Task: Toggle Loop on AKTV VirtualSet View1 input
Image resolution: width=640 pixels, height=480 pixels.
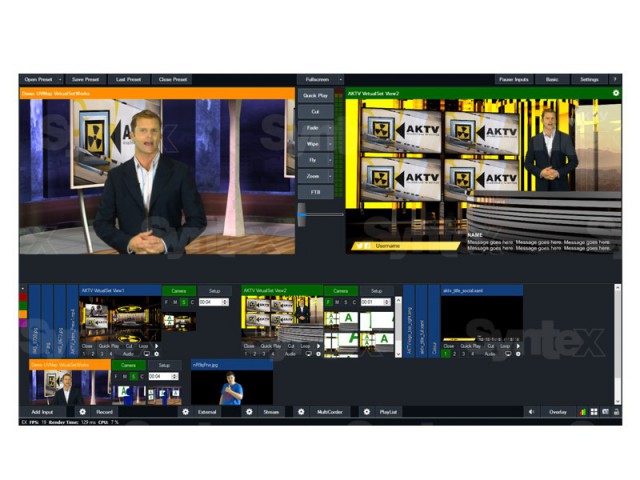Action: tap(143, 345)
